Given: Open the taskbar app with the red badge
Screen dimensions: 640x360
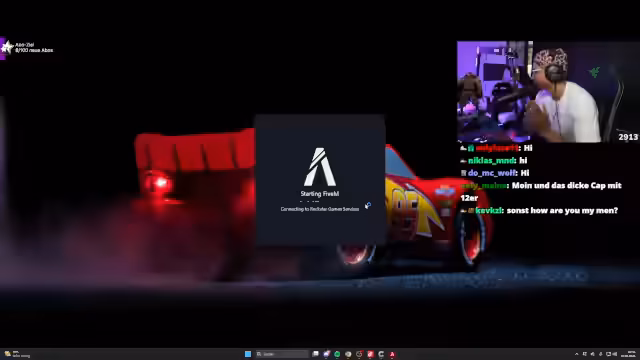Looking at the screenshot, I should (x=359, y=354).
